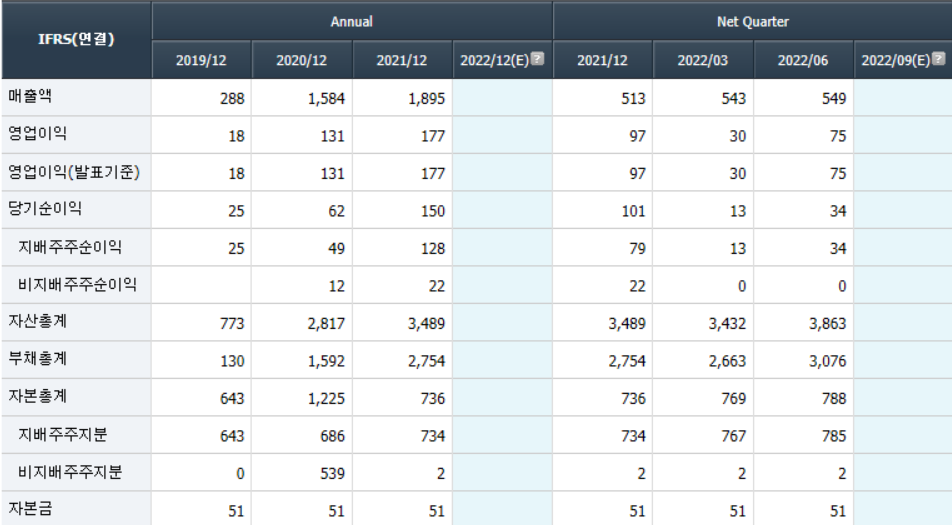Click the 자산총계 quarterly value 3,863

coord(828,324)
